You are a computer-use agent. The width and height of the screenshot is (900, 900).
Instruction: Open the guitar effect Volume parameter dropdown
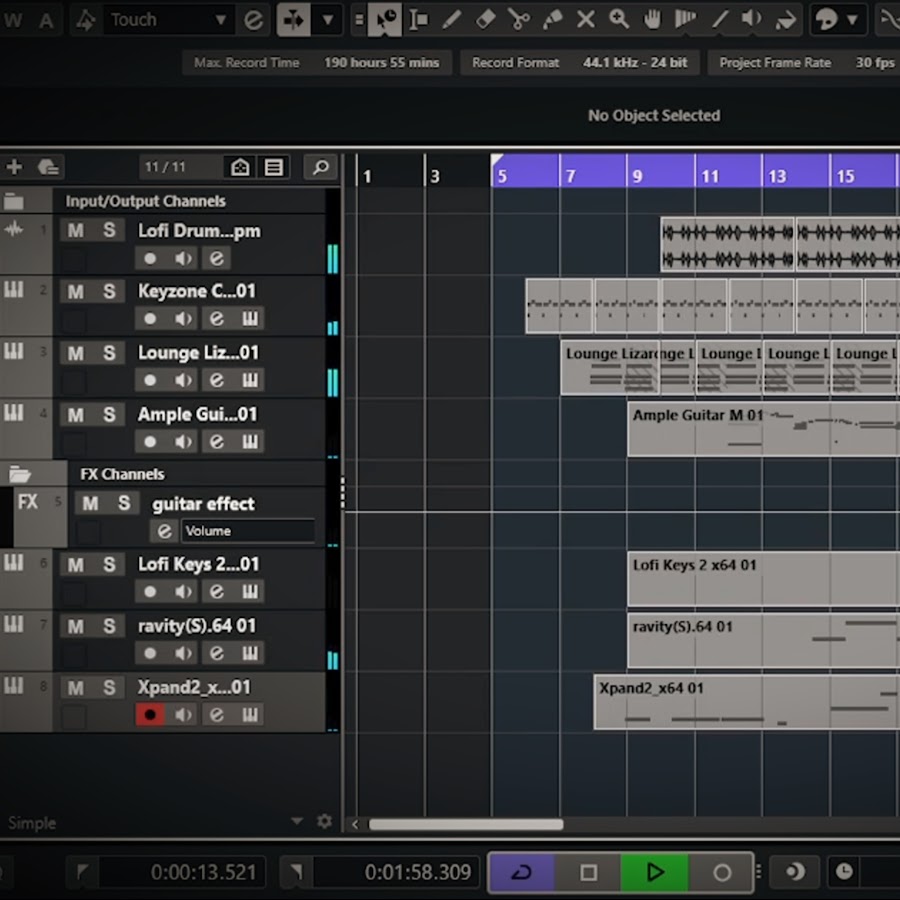(x=247, y=531)
